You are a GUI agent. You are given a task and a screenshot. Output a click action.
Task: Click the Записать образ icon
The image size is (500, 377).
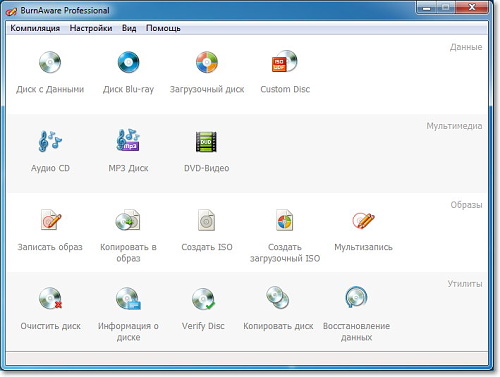[51, 220]
